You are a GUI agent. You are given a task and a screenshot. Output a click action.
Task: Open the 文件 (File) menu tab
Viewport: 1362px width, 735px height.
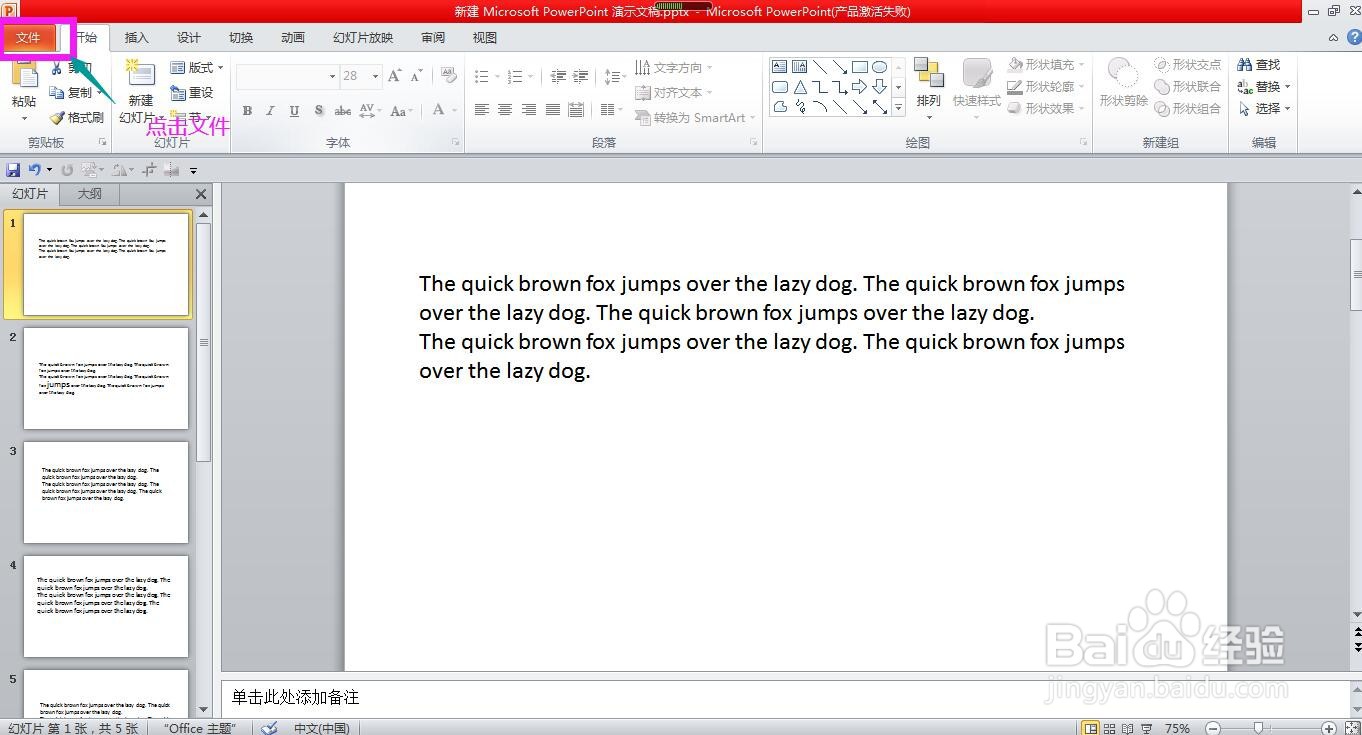click(28, 38)
